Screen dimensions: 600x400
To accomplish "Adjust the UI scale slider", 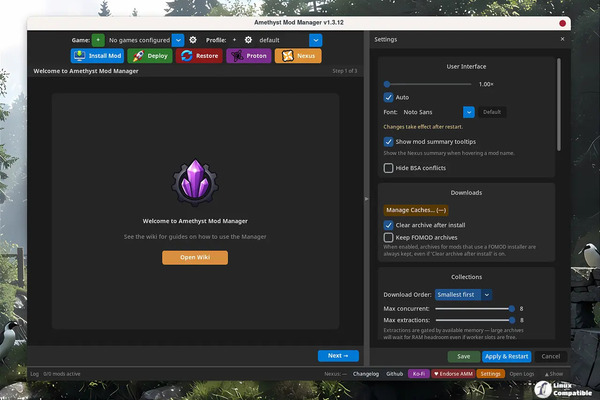I will [x=427, y=84].
